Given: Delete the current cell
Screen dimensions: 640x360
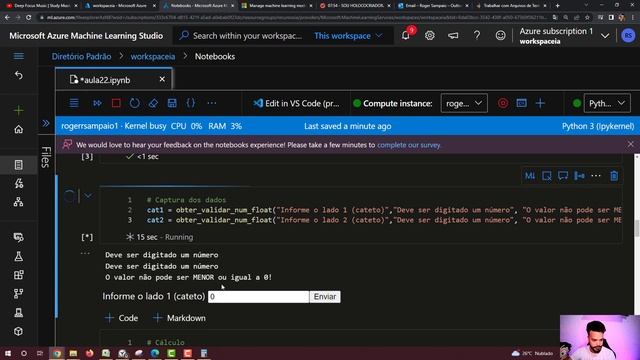Looking at the screenshot, I should (x=614, y=176).
